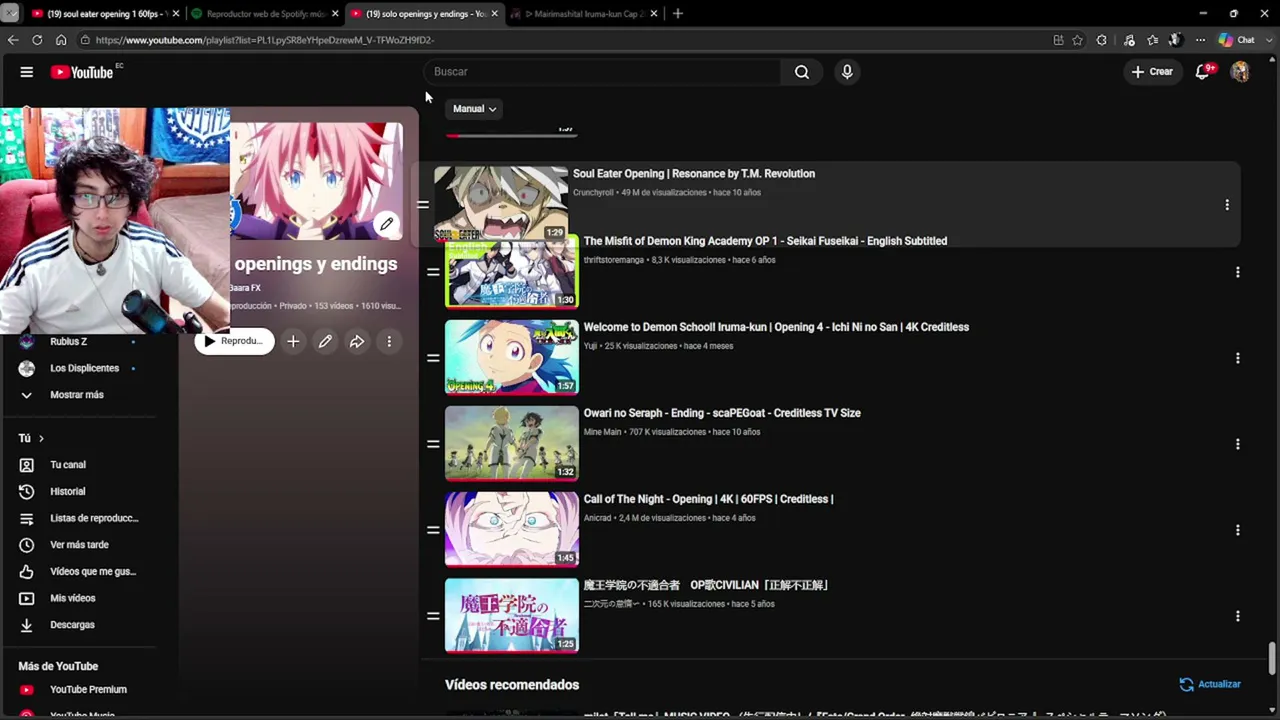The image size is (1280, 720).
Task: Open more actions for 魔王学院の不適合者 video
Action: tap(1238, 616)
